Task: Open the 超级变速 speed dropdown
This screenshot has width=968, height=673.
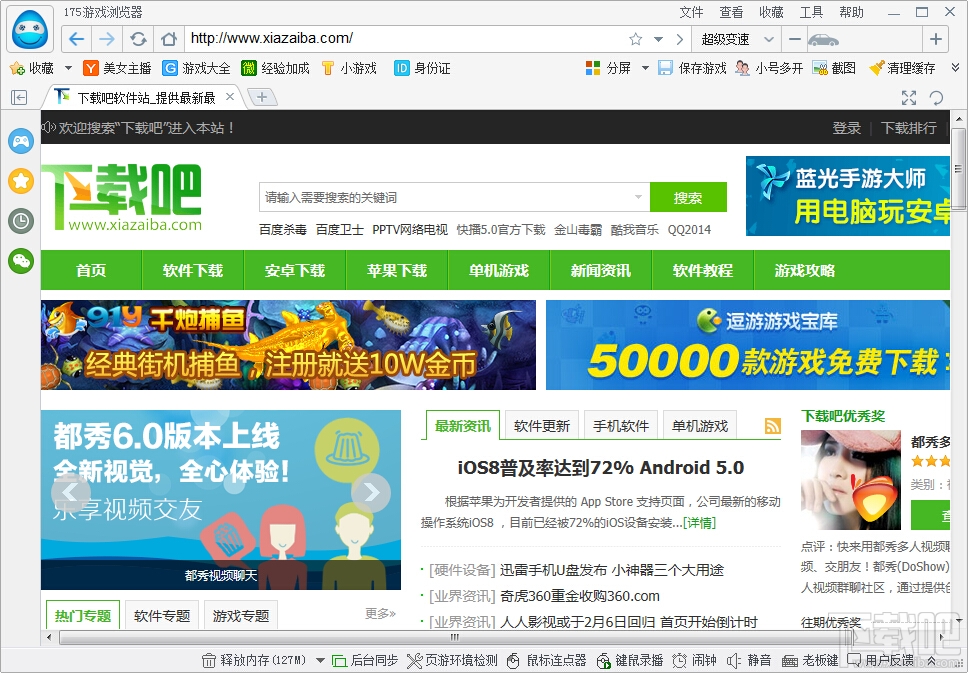Action: [x=735, y=39]
